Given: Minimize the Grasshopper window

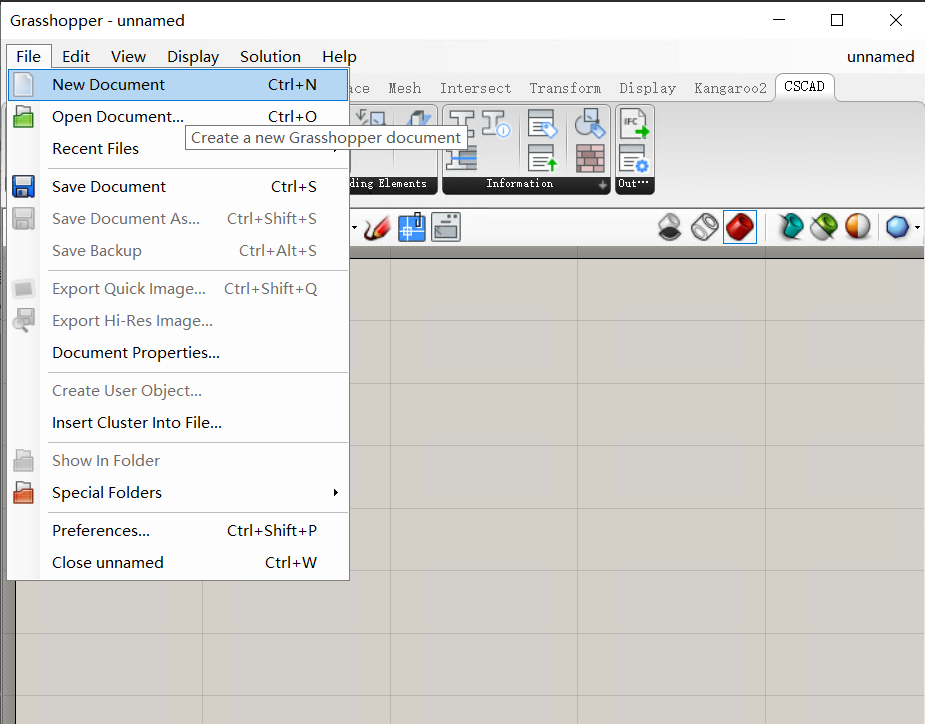Looking at the screenshot, I should (779, 19).
